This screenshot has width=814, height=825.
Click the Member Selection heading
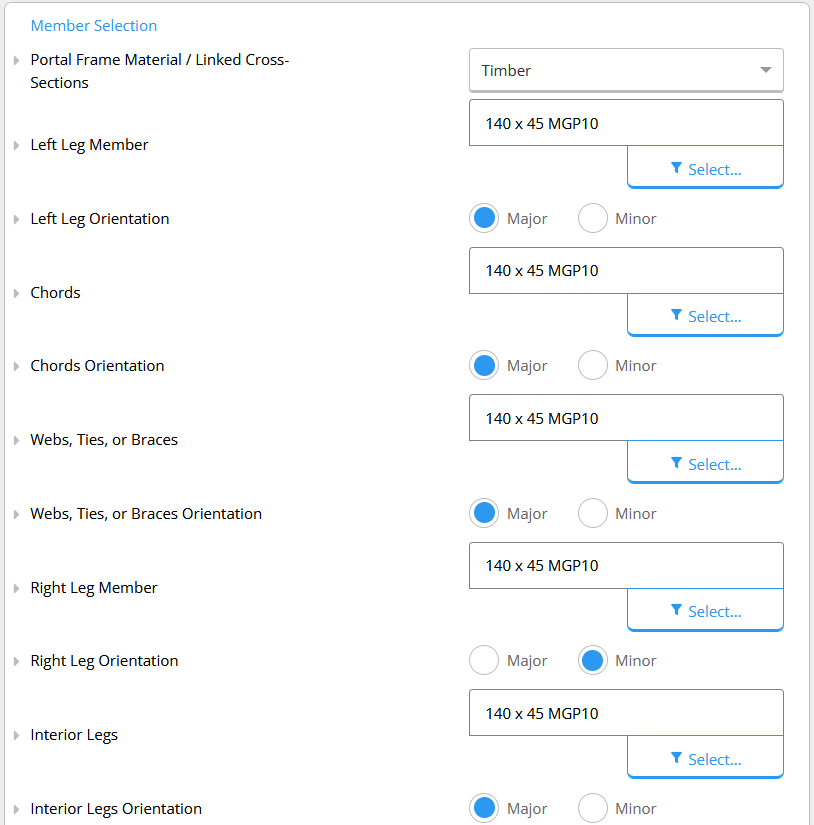(x=94, y=25)
